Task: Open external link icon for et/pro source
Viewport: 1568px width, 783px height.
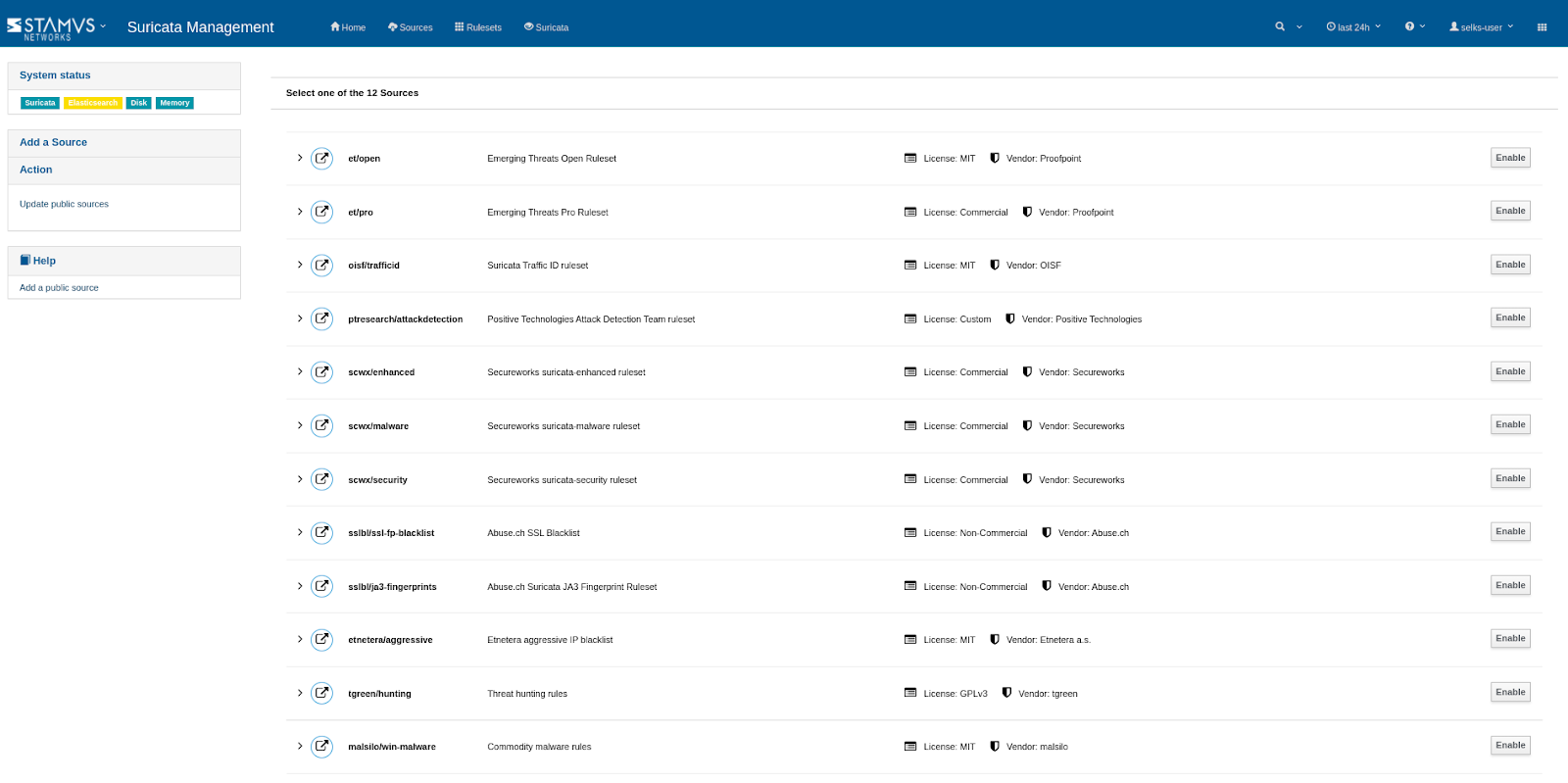Action: (321, 212)
